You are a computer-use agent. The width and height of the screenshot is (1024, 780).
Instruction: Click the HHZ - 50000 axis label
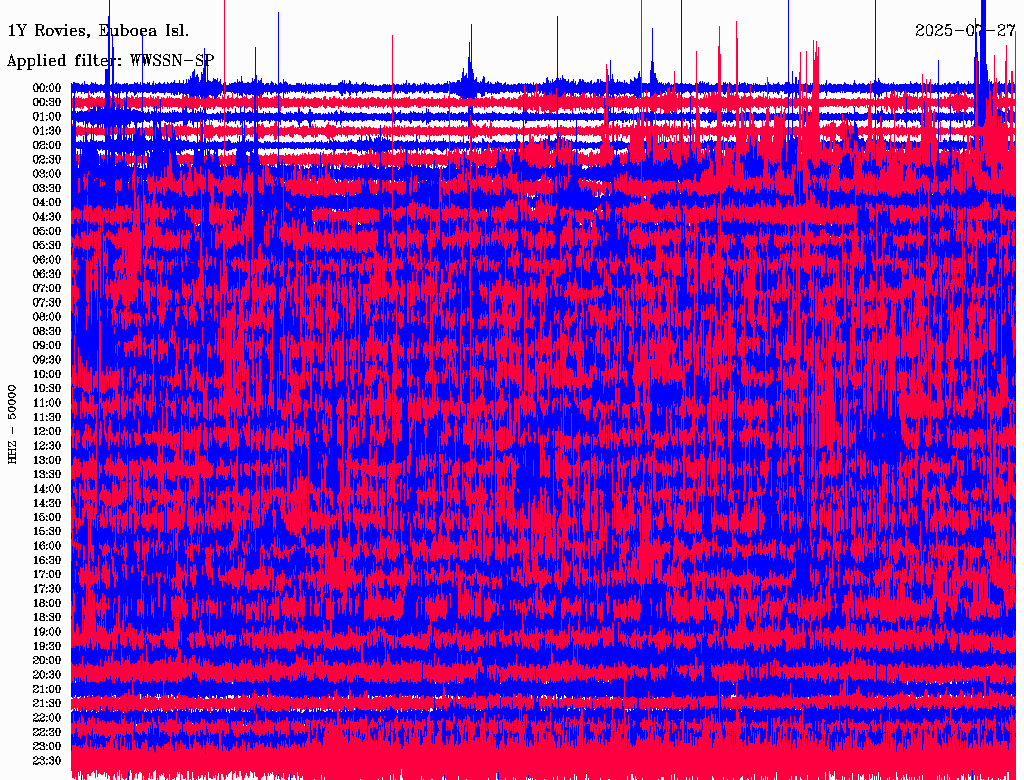coord(12,425)
